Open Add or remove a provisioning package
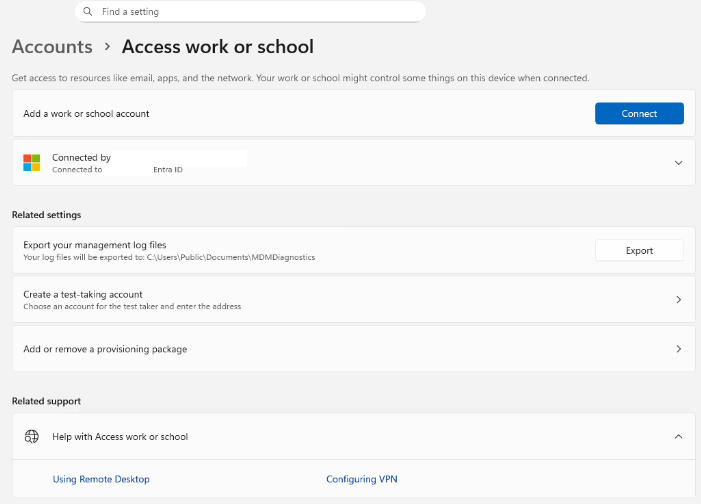The width and height of the screenshot is (701, 504). (105, 349)
